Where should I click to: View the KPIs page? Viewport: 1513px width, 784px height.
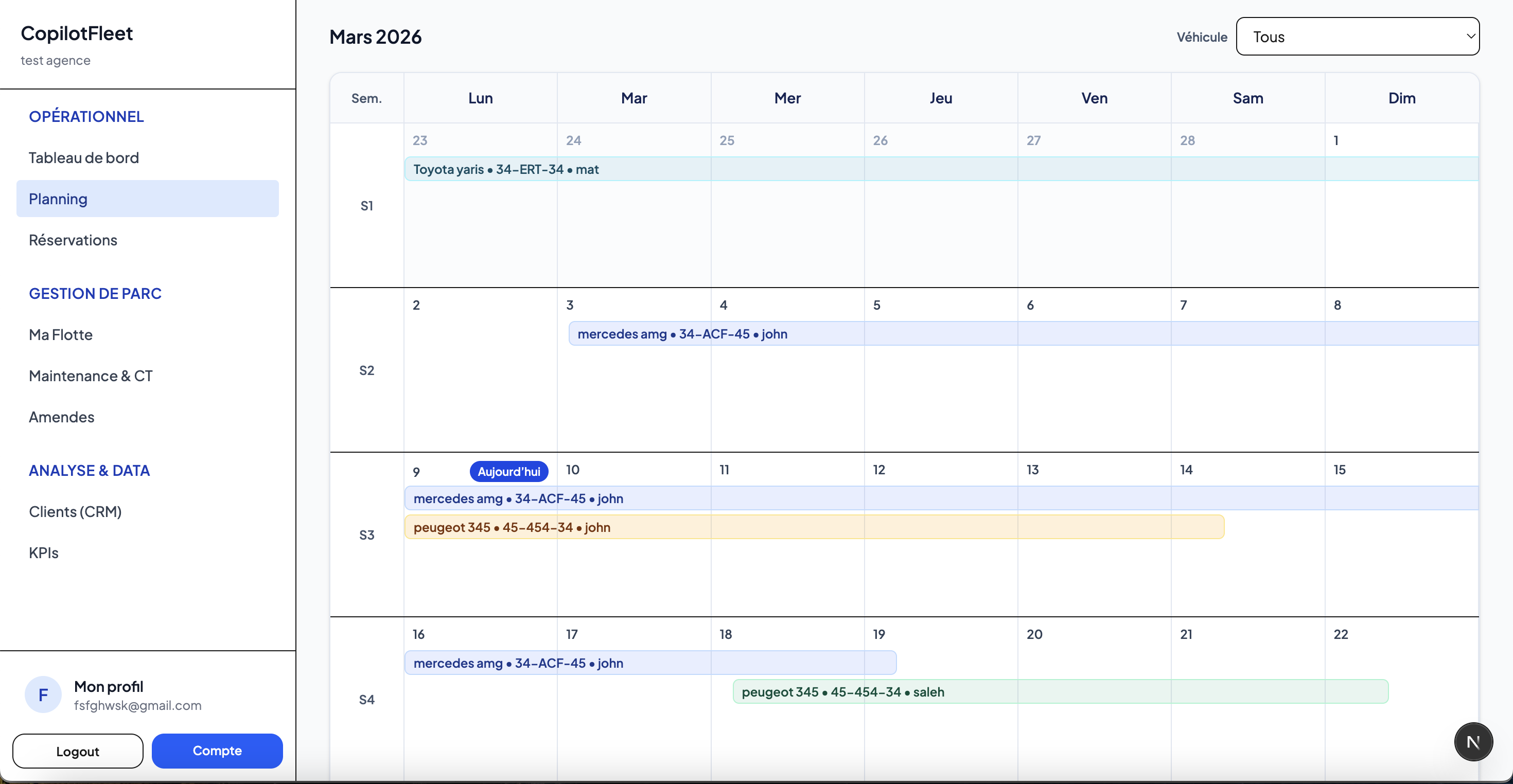coord(43,553)
